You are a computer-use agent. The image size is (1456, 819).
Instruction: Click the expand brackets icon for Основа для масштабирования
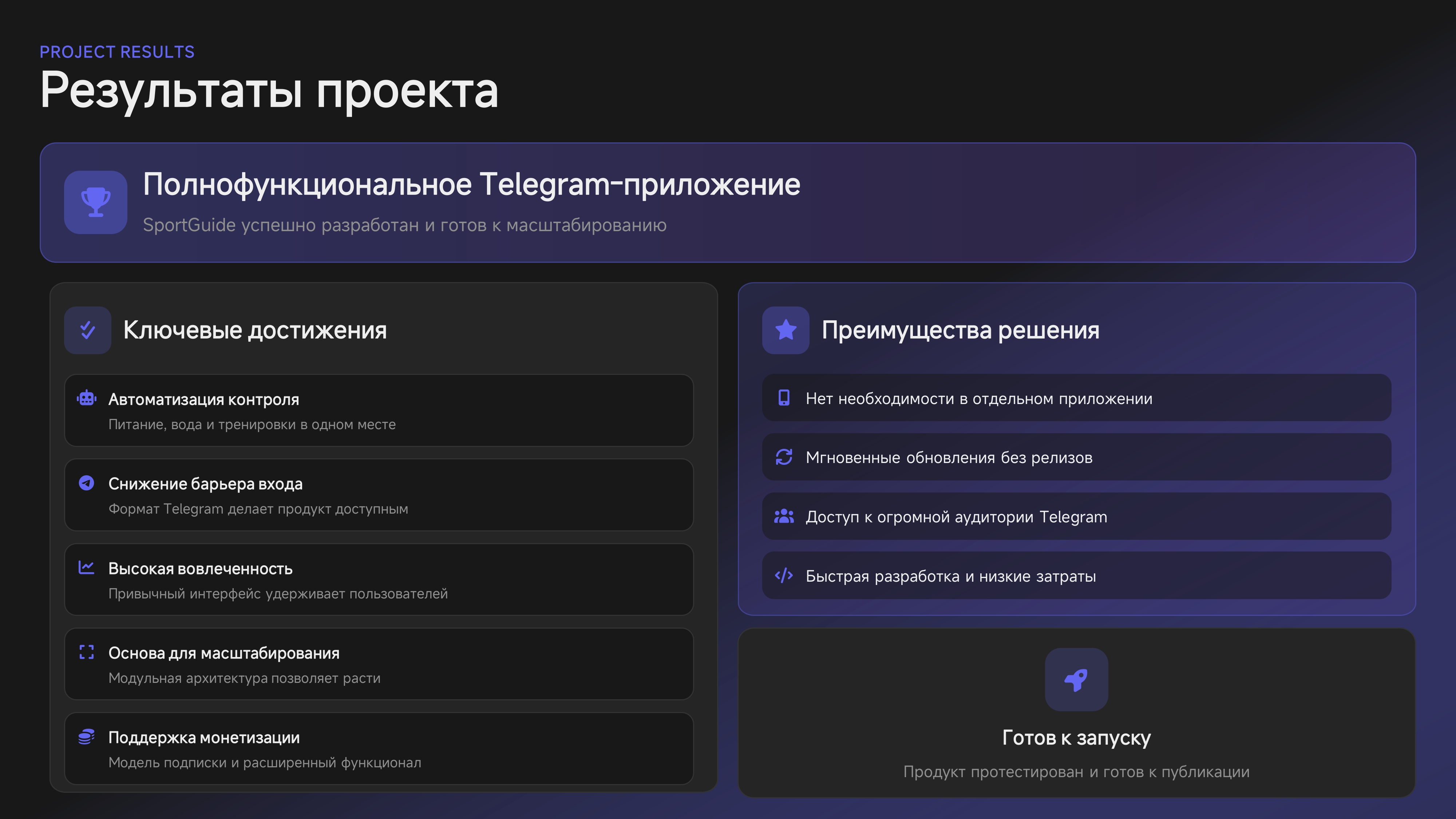point(87,652)
